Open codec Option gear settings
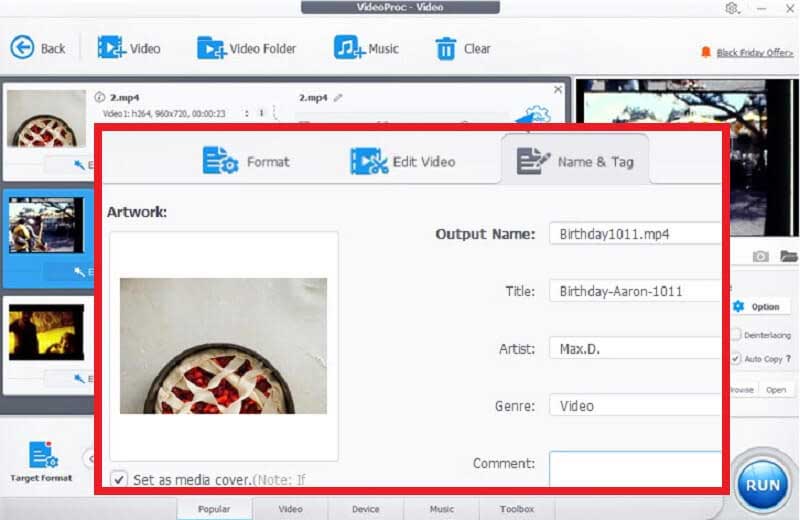800x520 pixels. [x=759, y=306]
